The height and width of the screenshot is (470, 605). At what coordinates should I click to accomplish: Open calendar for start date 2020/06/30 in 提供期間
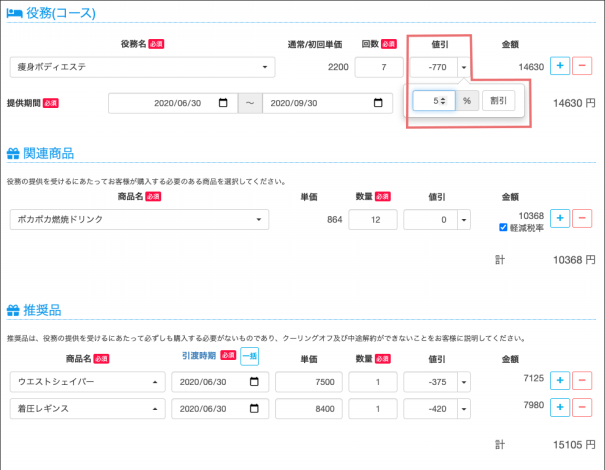(223, 103)
